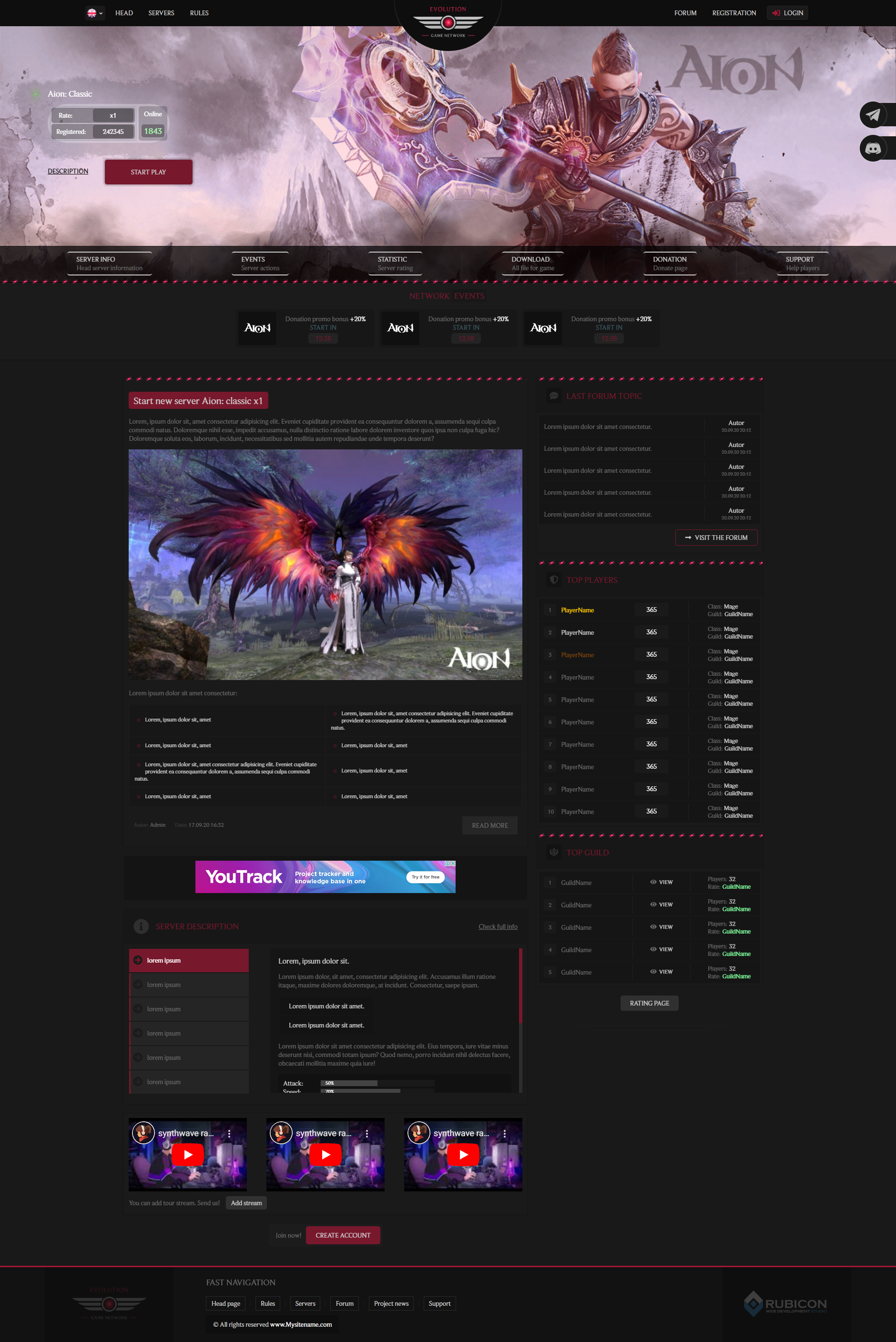Click the Server Description info icon
The width and height of the screenshot is (896, 1342).
pyautogui.click(x=141, y=926)
